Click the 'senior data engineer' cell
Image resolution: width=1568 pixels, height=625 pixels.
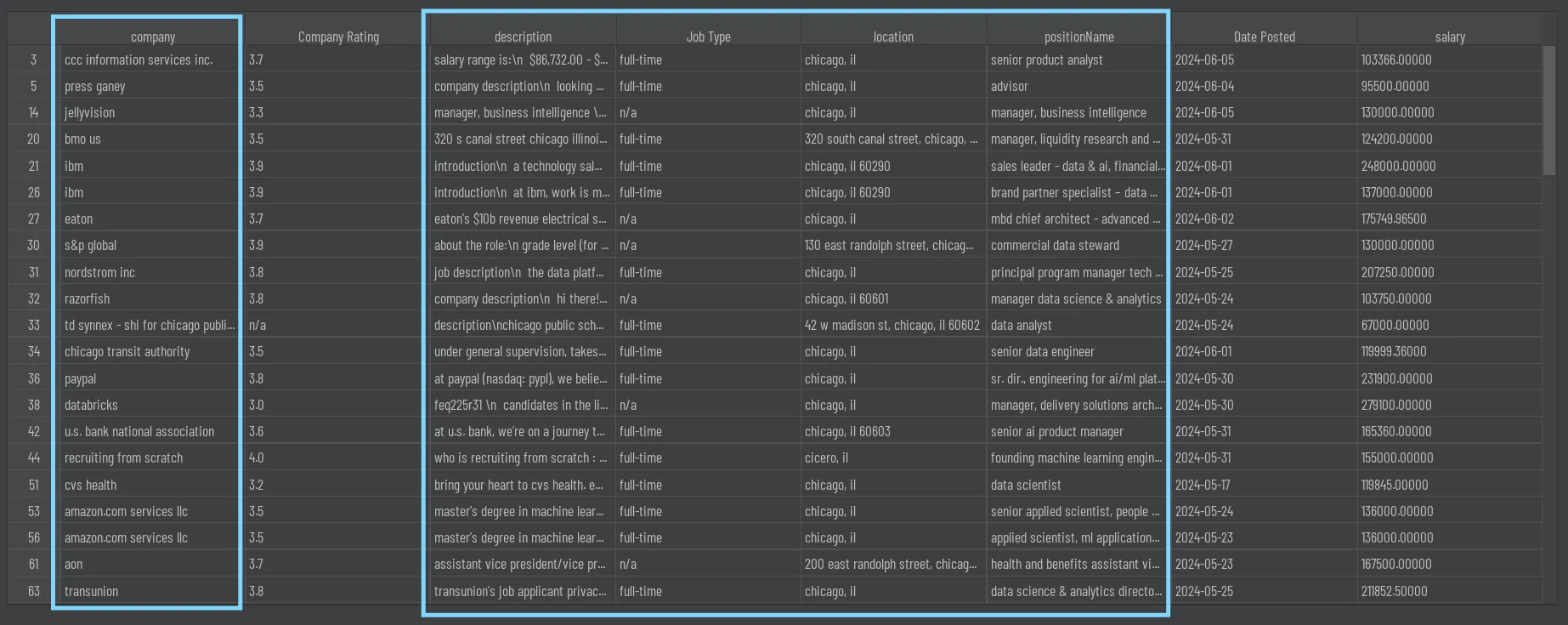tap(1078, 351)
